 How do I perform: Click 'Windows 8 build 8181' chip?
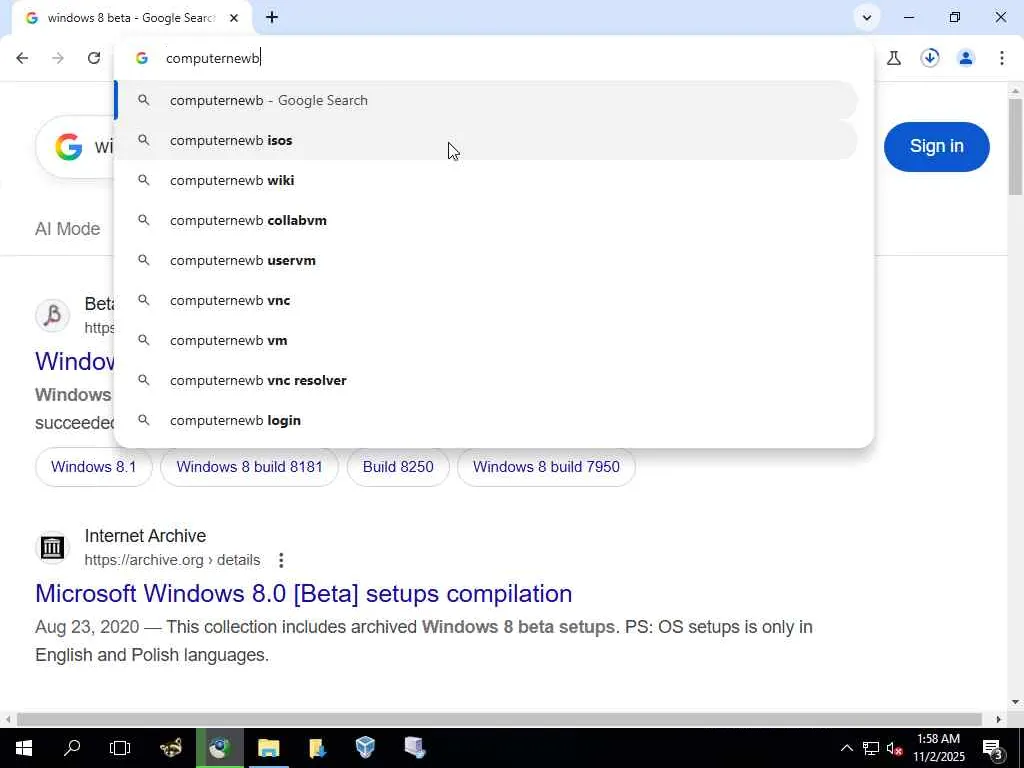(249, 467)
